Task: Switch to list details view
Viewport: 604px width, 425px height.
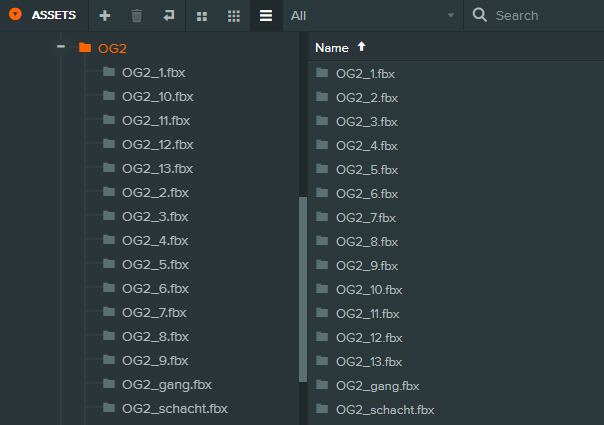Action: tap(265, 16)
